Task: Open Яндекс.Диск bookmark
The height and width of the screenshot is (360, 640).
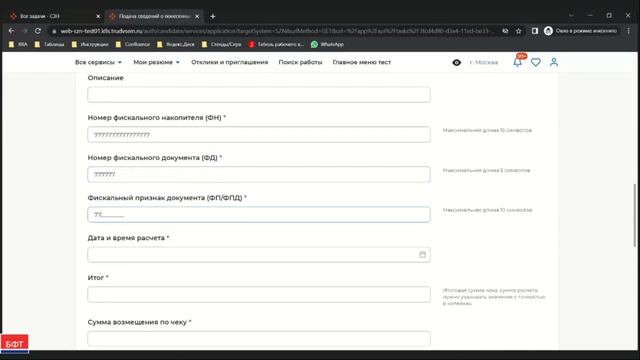Action: 176,44
